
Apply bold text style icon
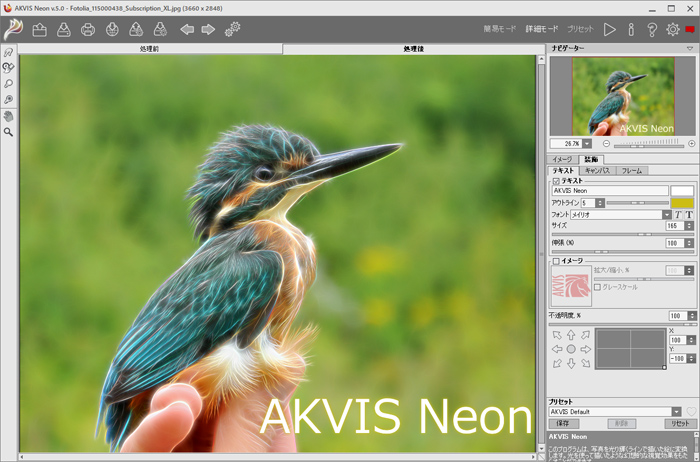point(689,215)
